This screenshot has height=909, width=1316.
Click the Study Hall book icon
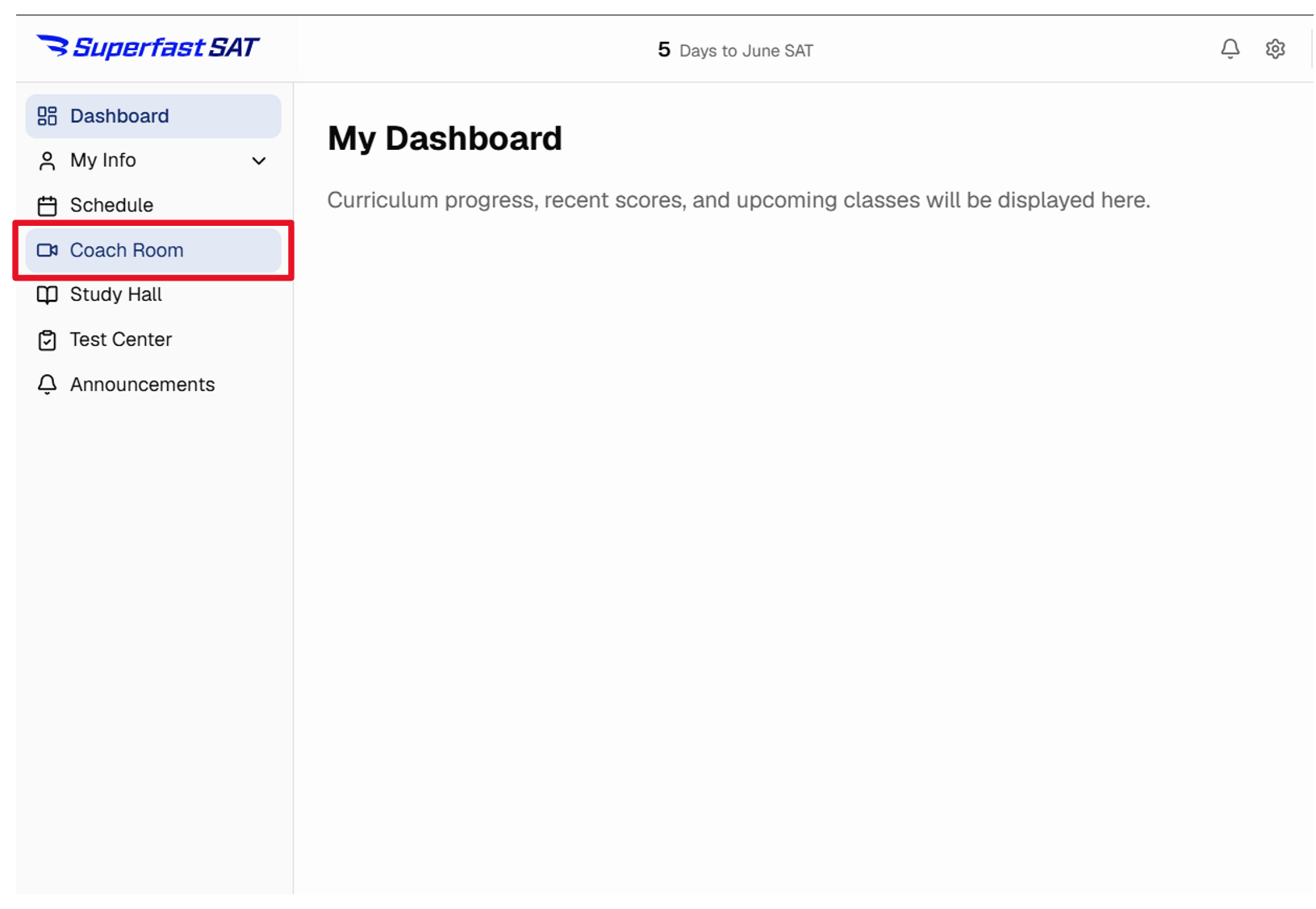pyautogui.click(x=48, y=295)
